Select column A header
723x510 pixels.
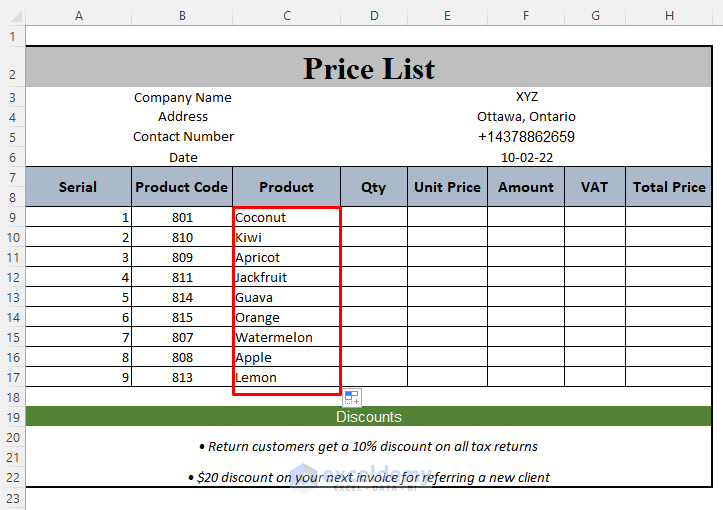[x=79, y=16]
